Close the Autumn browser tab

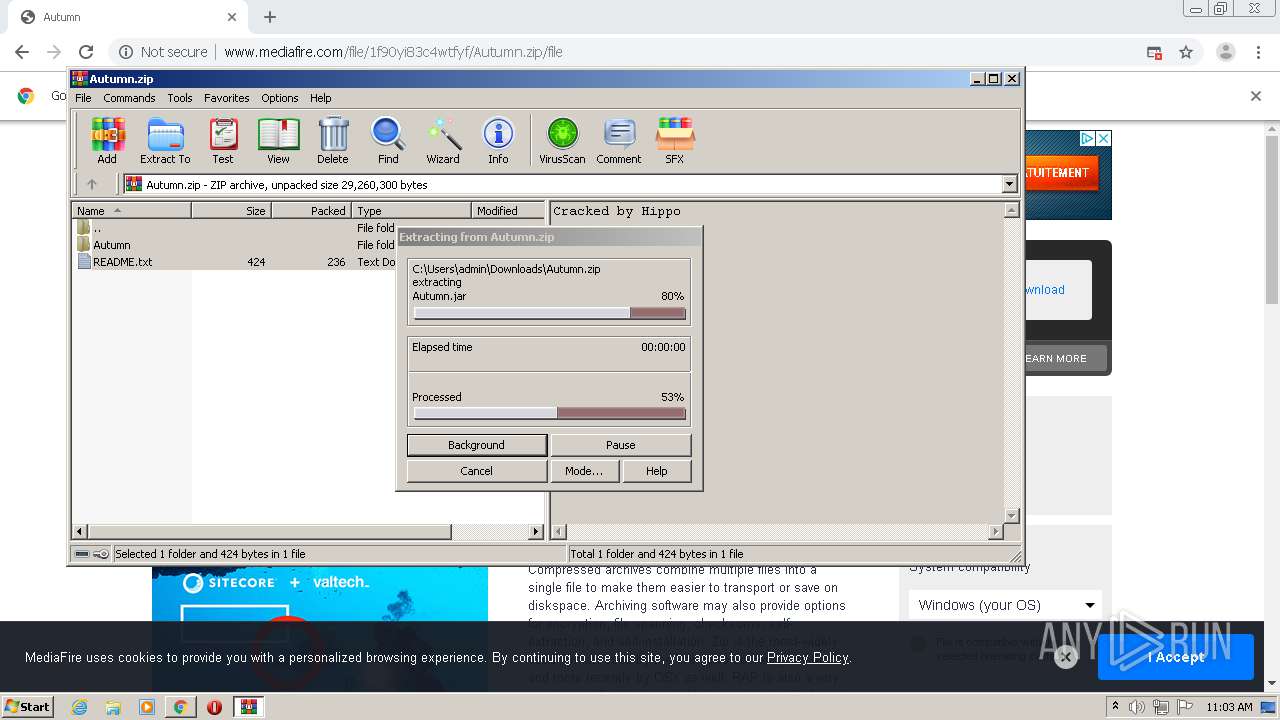click(x=232, y=17)
